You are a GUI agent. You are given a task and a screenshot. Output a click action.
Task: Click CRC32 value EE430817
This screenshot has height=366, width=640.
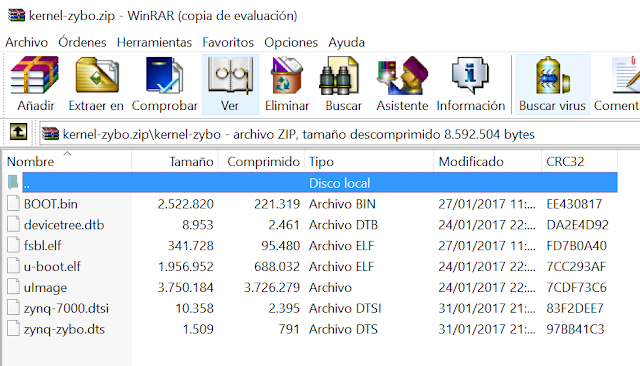pos(574,204)
